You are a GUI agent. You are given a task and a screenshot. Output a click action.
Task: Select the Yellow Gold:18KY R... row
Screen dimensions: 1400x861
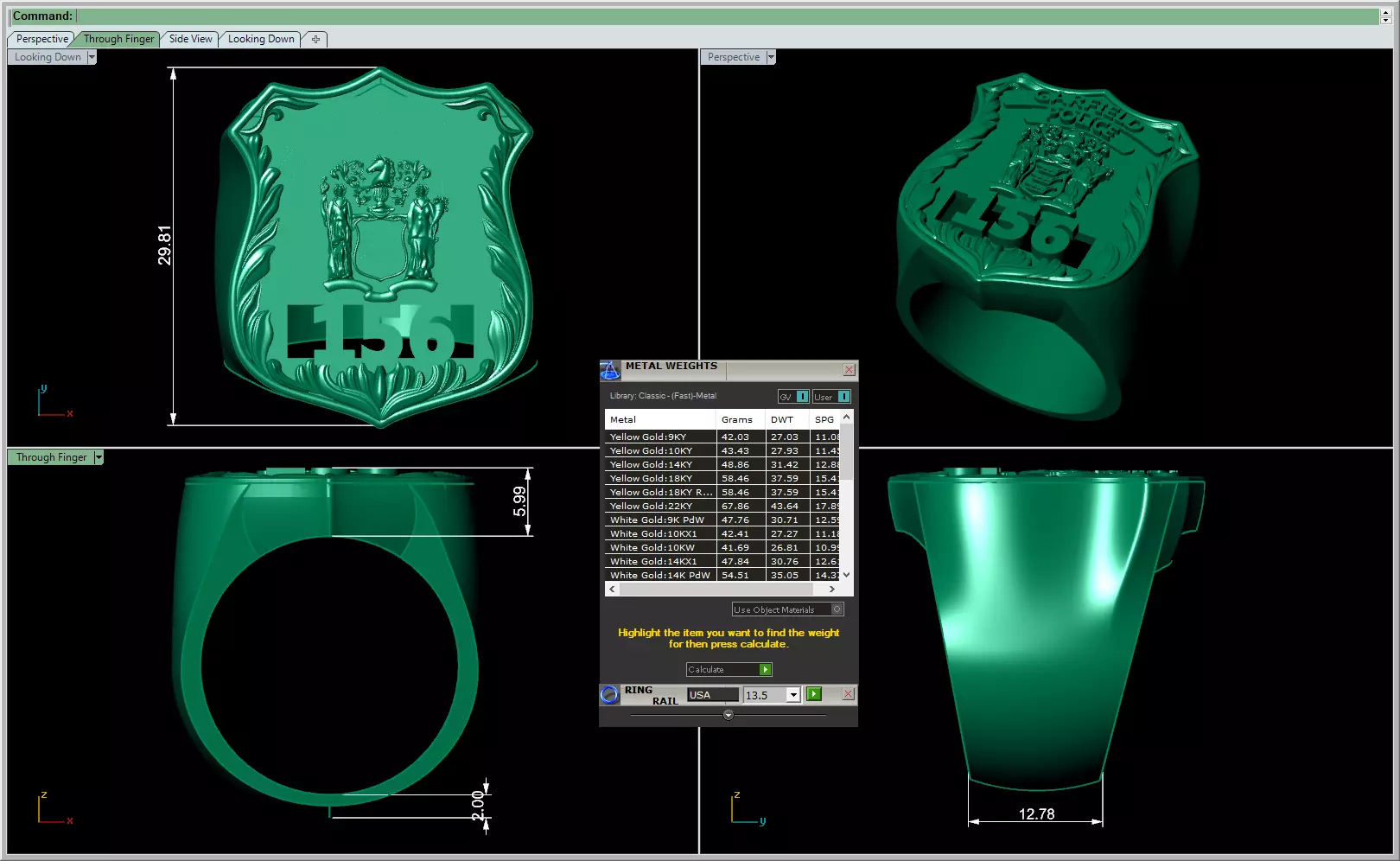(722, 493)
